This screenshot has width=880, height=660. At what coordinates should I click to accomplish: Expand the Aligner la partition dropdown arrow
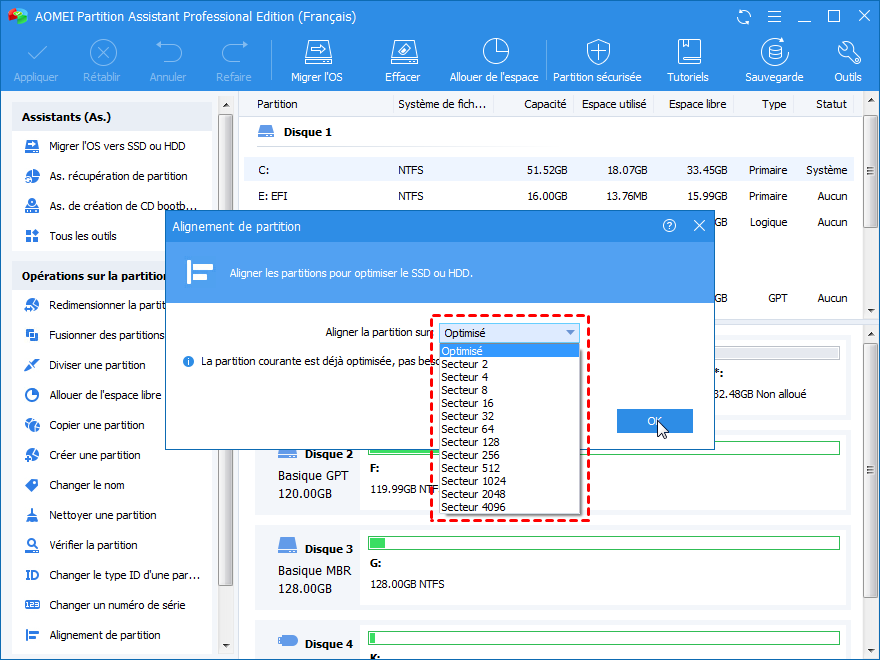pos(570,332)
